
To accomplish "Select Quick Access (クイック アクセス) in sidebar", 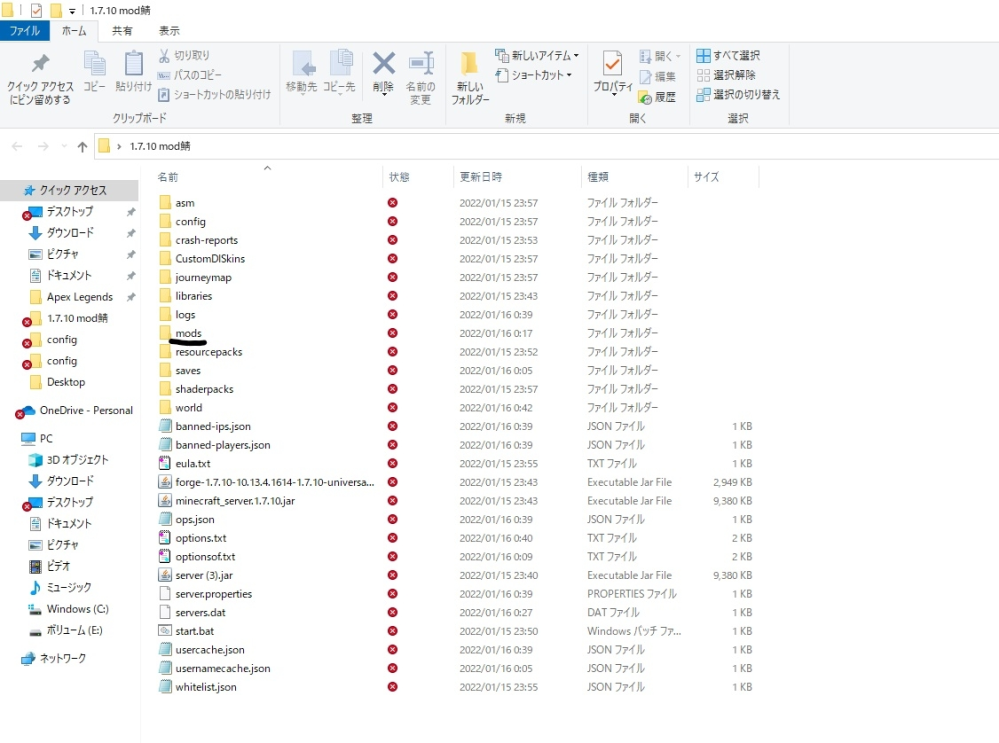I will (x=69, y=190).
